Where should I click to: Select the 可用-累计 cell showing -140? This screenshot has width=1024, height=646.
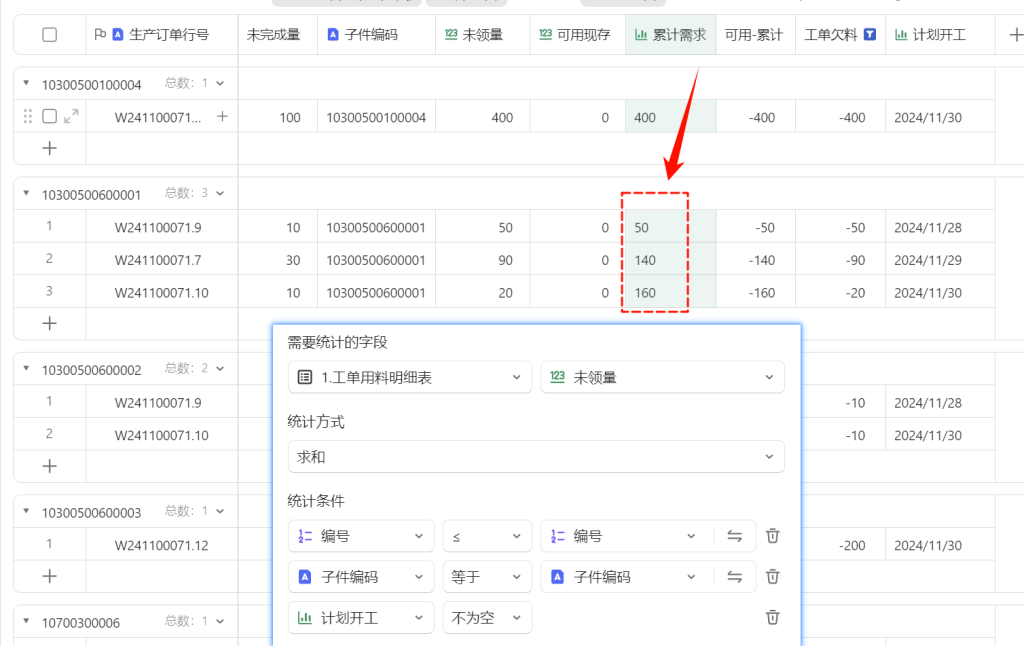(x=756, y=260)
